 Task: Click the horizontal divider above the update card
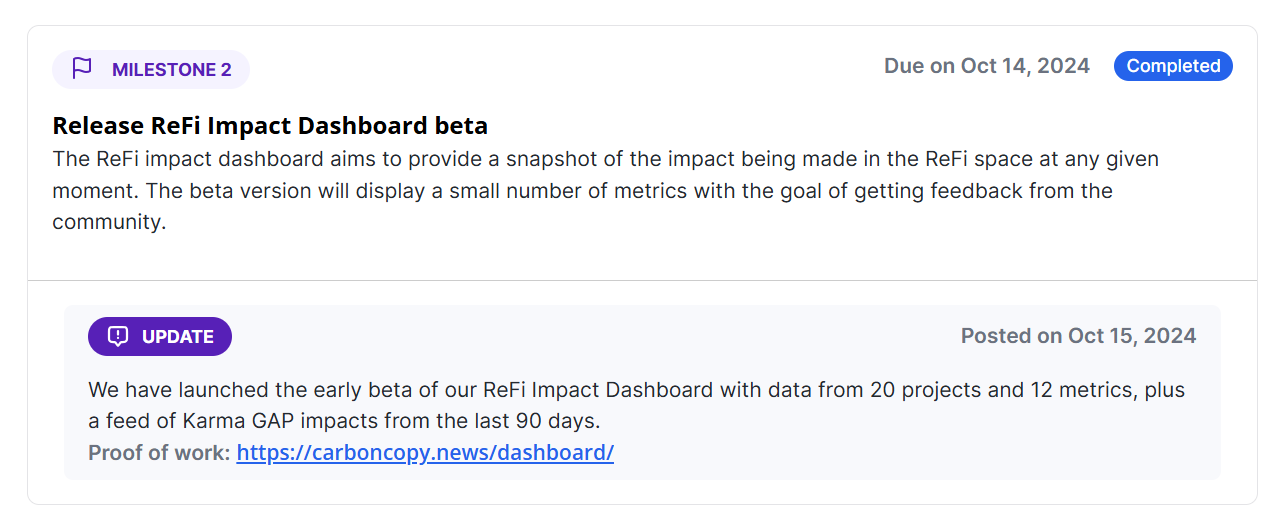coord(642,280)
